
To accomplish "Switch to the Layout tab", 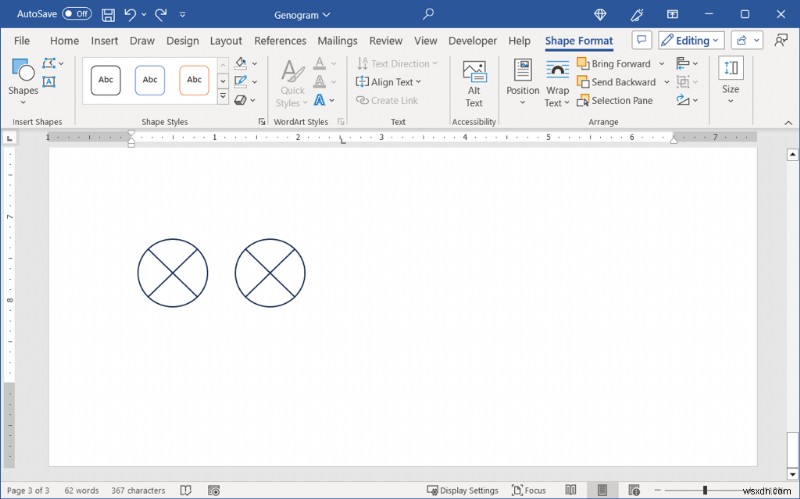I will click(x=226, y=41).
